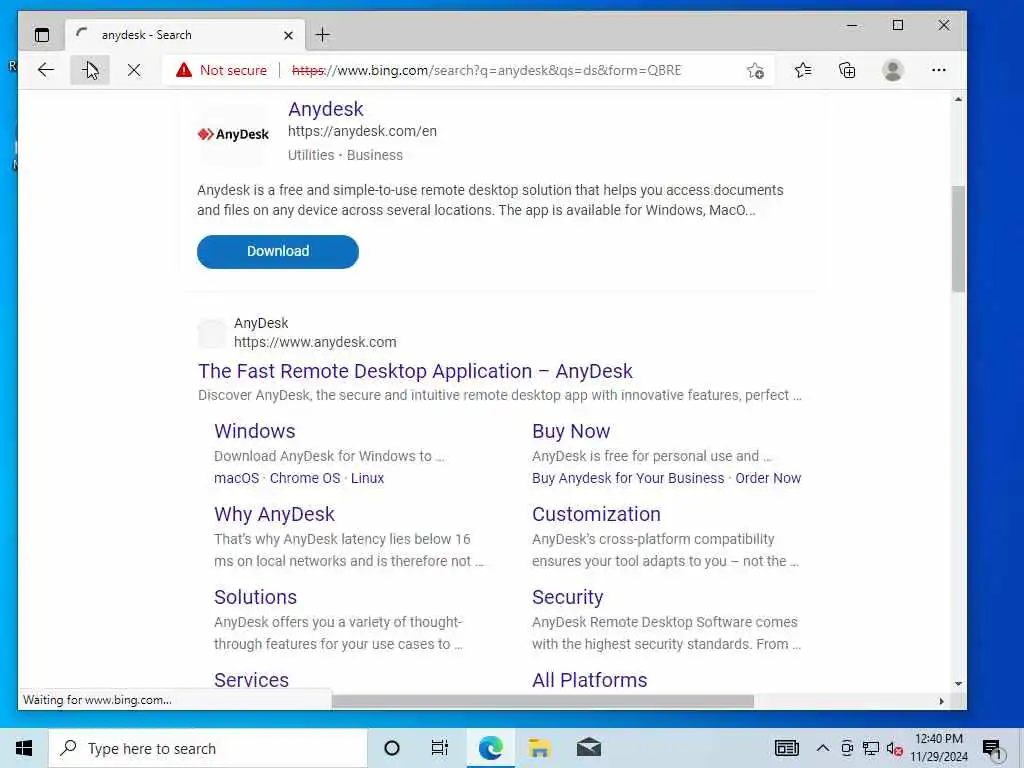Screen dimensions: 1024x768
Task: Click the blue Download button
Action: [278, 251]
